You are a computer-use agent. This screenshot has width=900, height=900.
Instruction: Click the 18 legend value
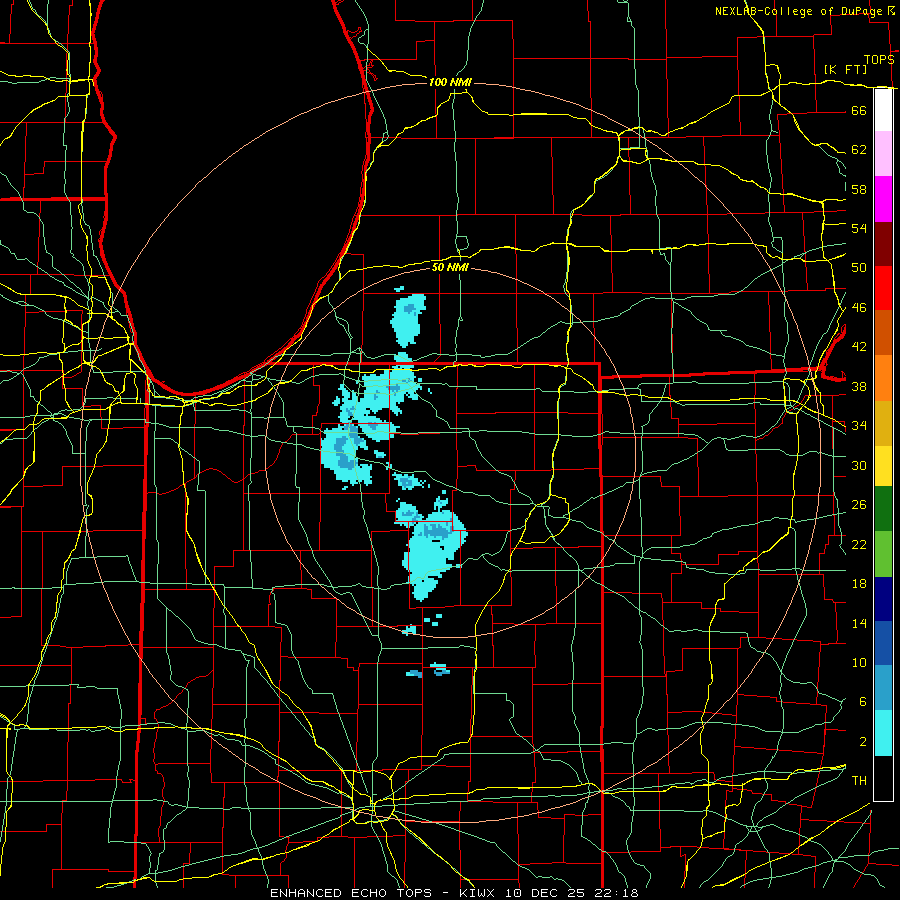[x=859, y=584]
